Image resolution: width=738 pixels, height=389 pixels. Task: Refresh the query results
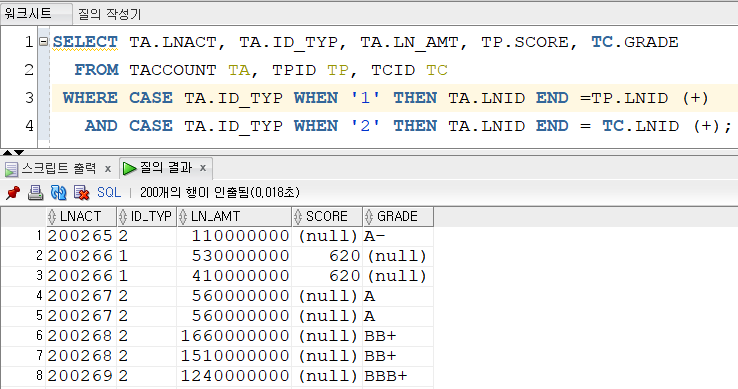click(x=58, y=193)
